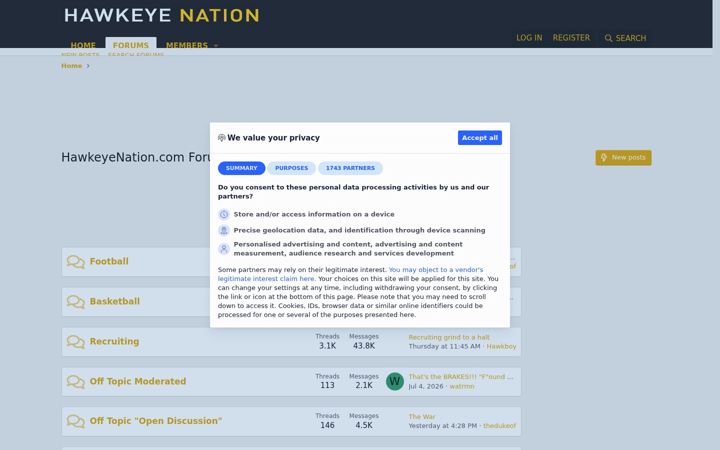The width and height of the screenshot is (720, 450).
Task: Click the thedukeof username in Open Discussion row
Action: (x=500, y=426)
